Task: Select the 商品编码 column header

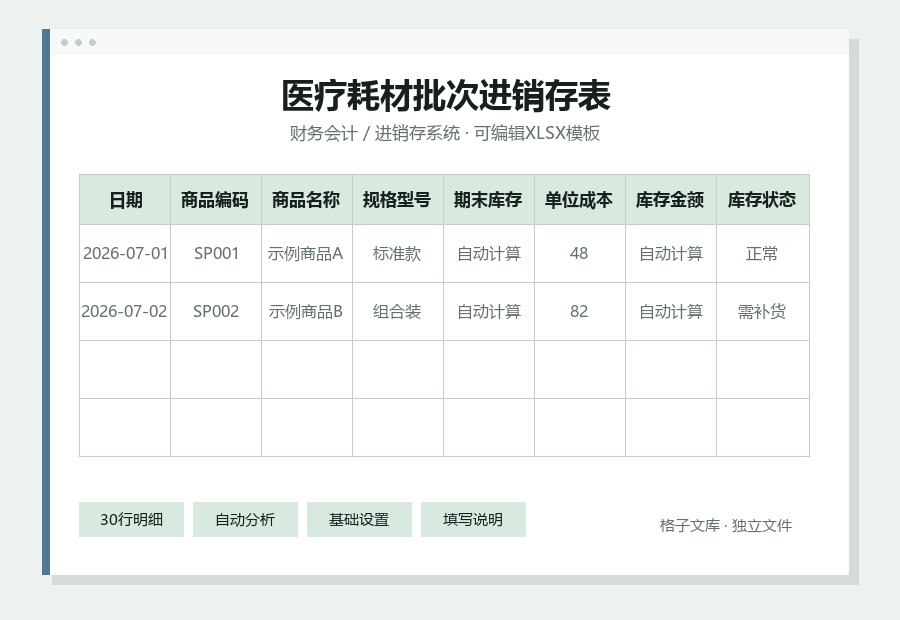Action: (216, 200)
